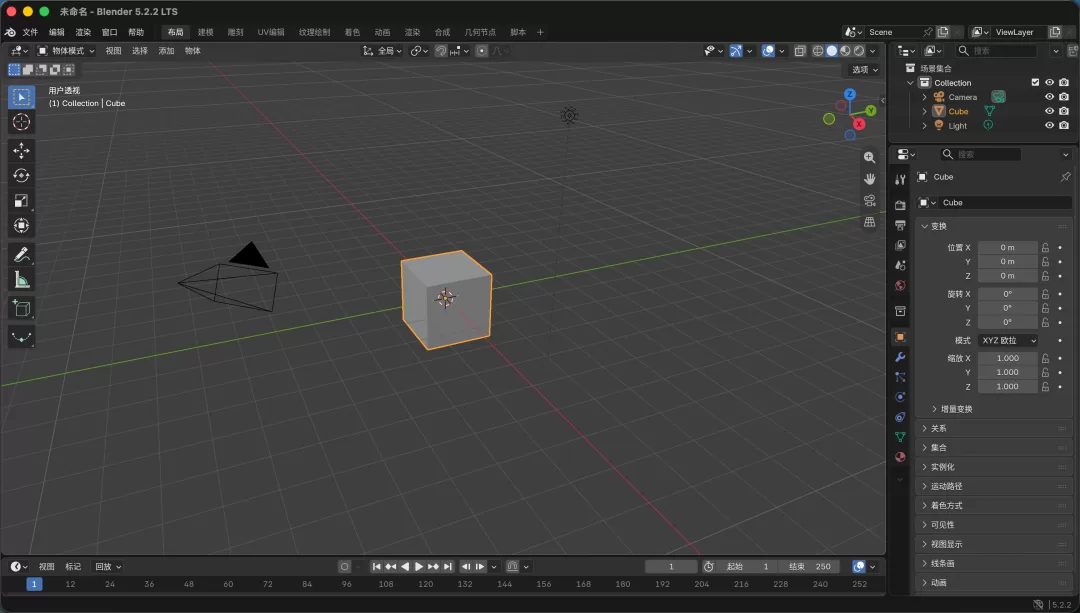Click the viewport zoom magnifier icon

(869, 158)
